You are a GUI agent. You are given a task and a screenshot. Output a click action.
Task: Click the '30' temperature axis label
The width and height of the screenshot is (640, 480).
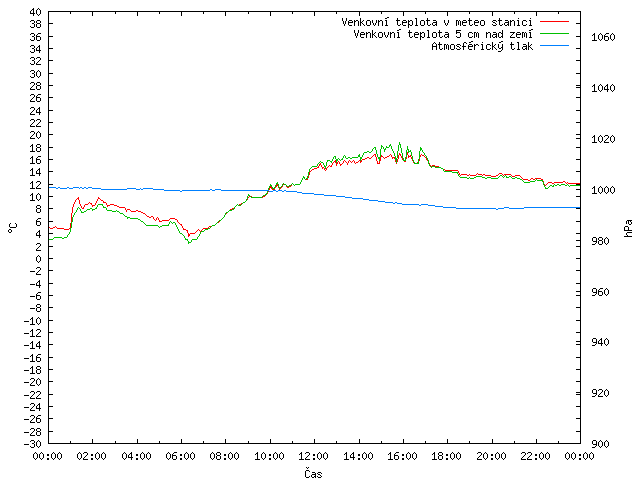36,74
